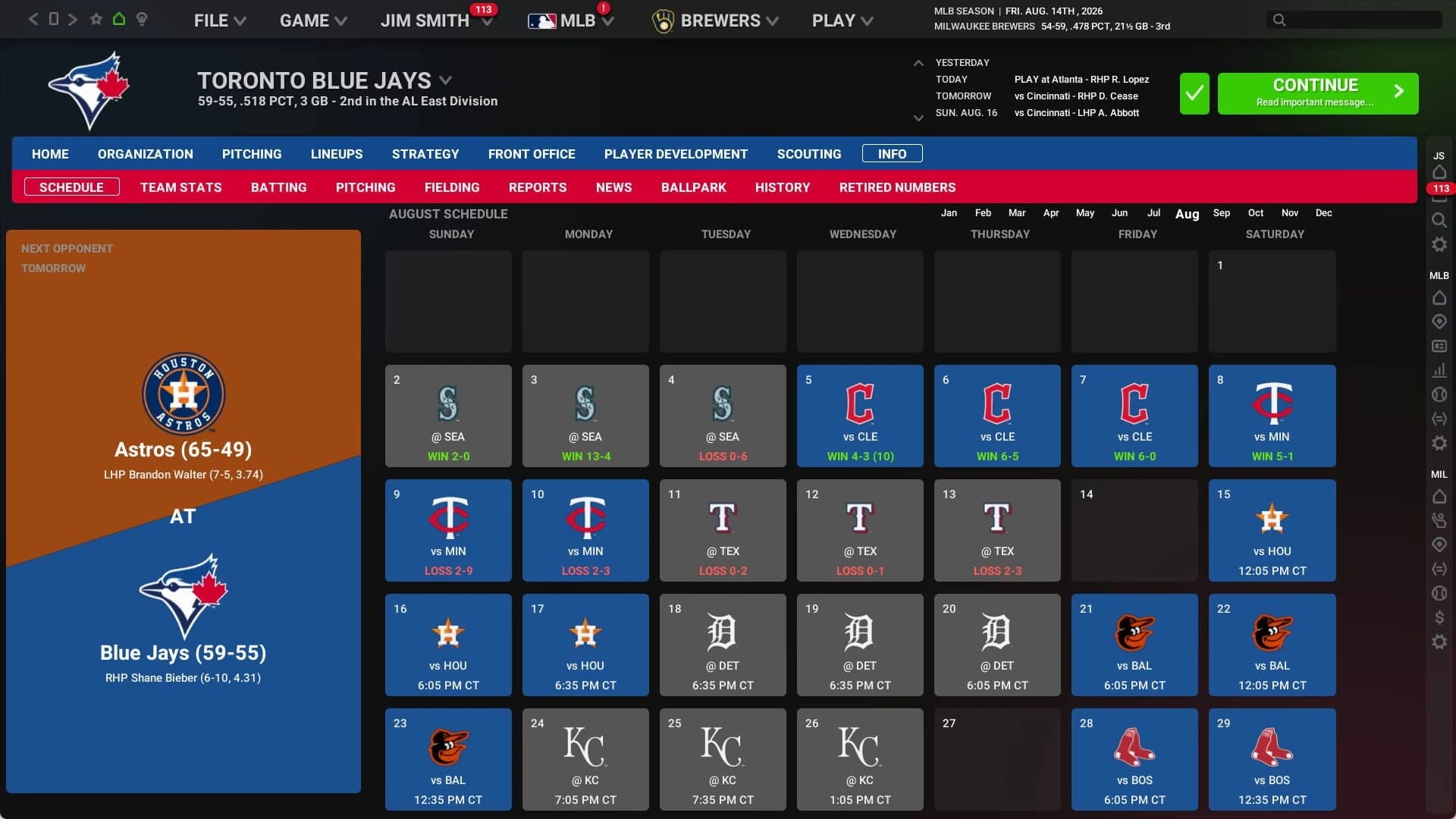The width and height of the screenshot is (1456, 819).
Task: Collapse the upcoming games list chevron
Action: tap(918, 64)
